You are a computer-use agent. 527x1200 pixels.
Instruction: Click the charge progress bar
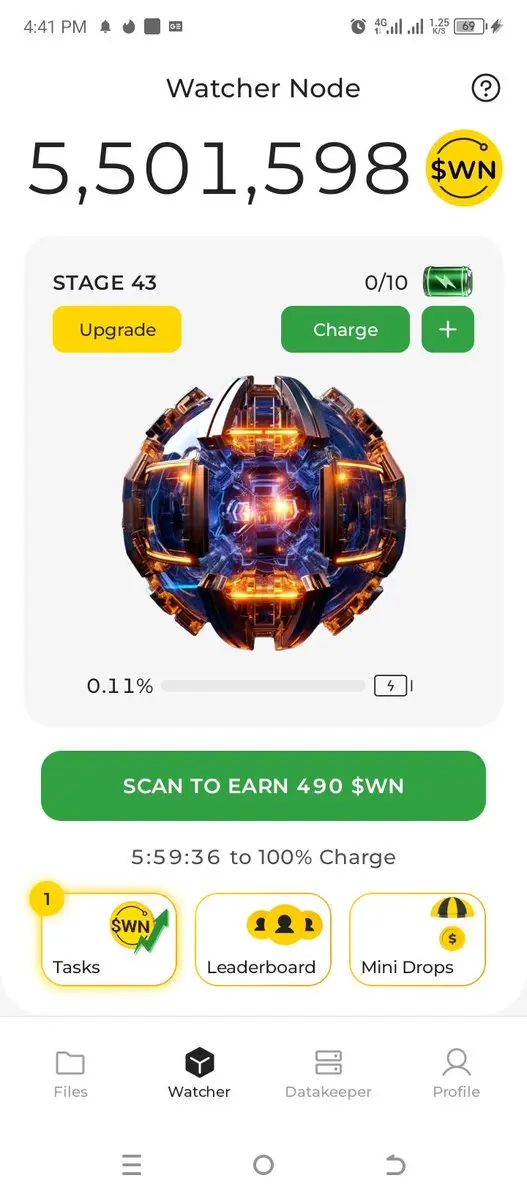coord(263,686)
